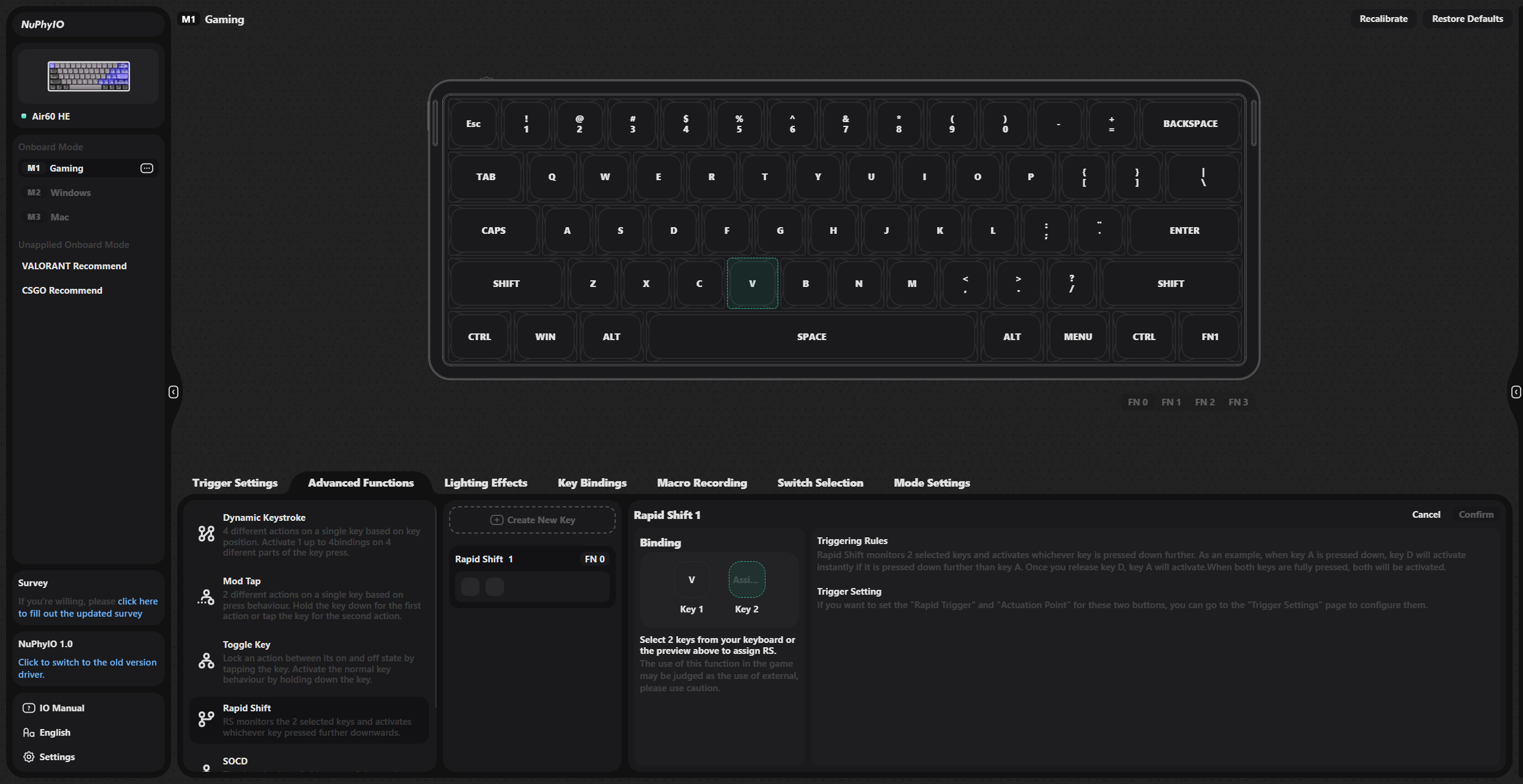1523x784 pixels.
Task: Switch to the Key Bindings tab
Action: (592, 483)
